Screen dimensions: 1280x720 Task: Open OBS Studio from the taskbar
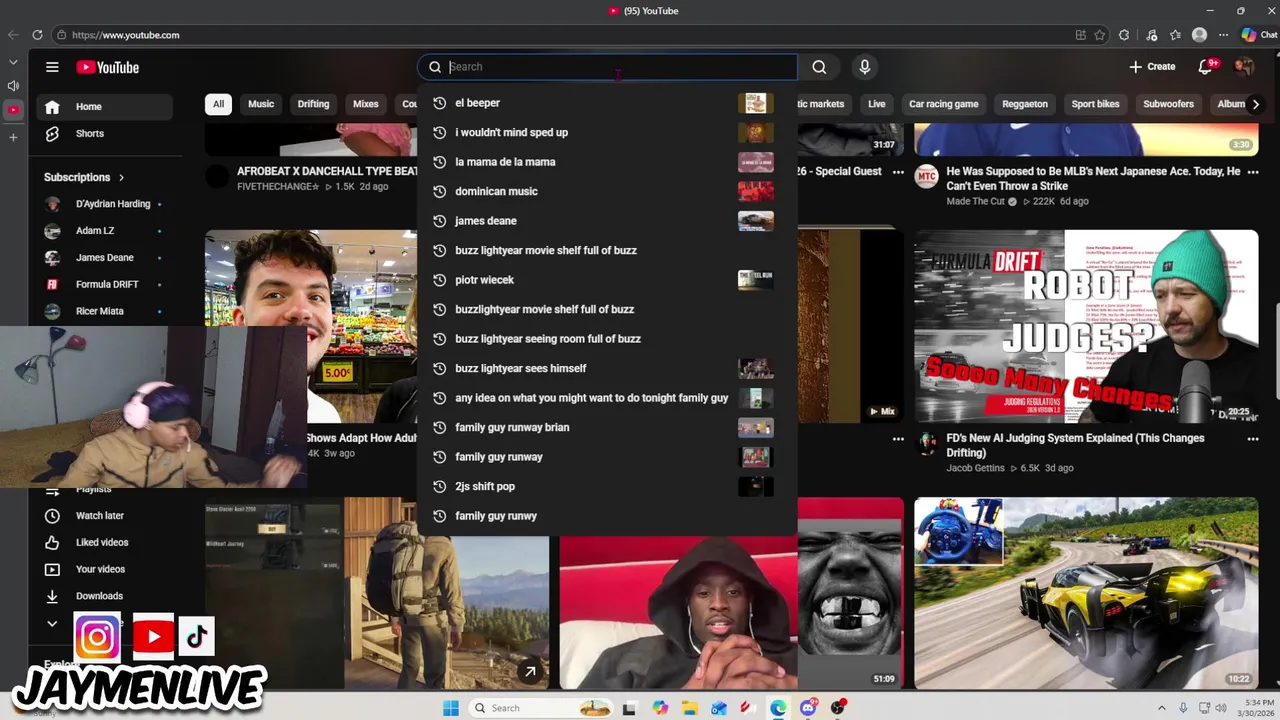point(838,708)
